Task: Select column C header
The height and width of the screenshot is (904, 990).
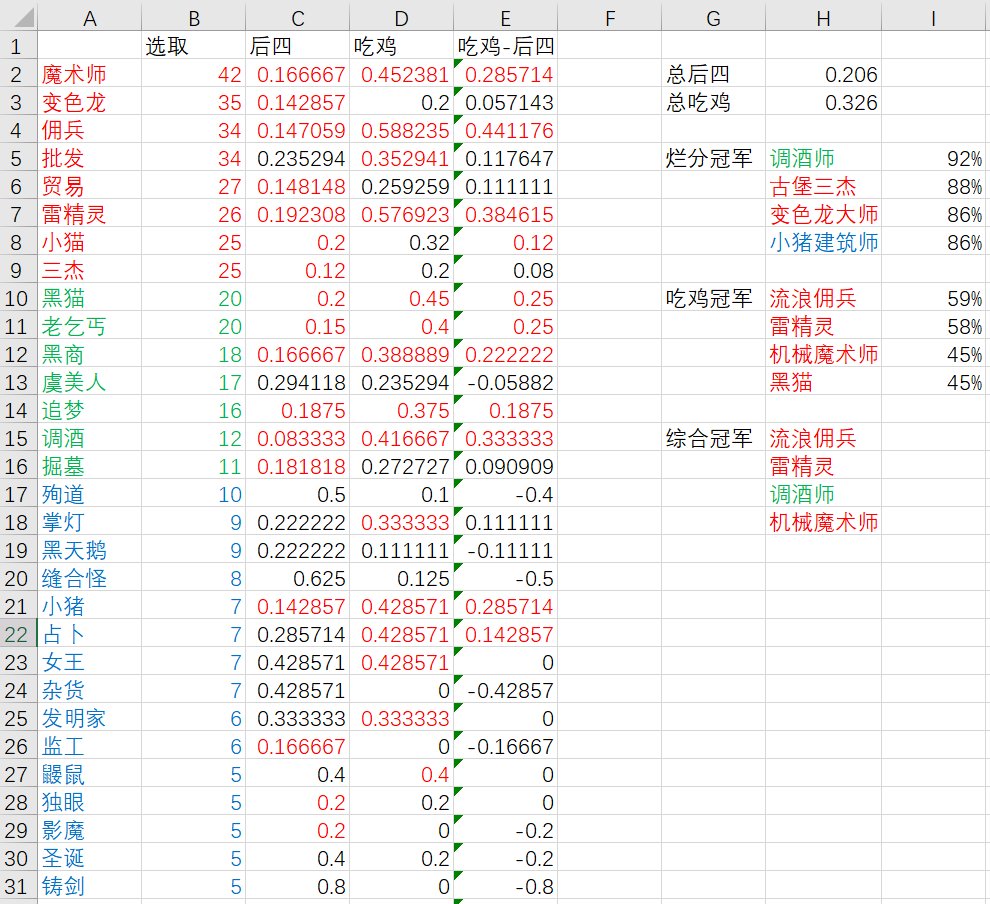Action: pos(297,18)
